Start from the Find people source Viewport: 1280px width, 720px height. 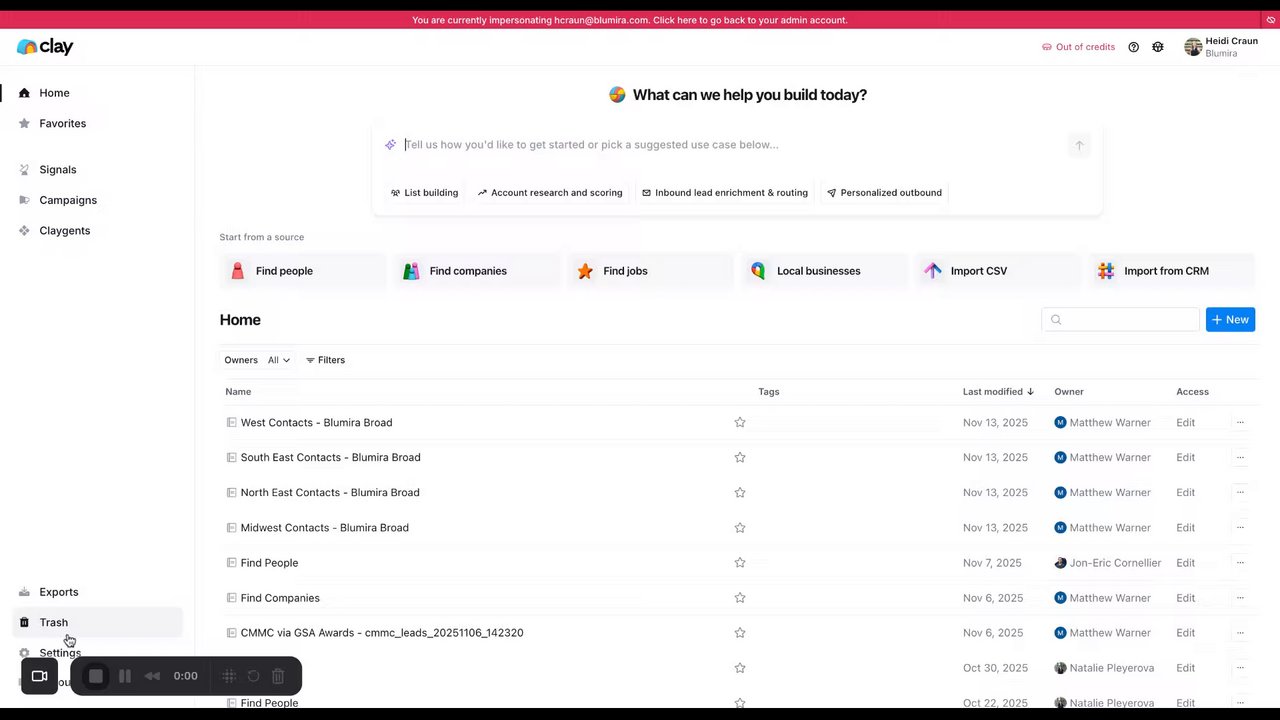[x=302, y=271]
